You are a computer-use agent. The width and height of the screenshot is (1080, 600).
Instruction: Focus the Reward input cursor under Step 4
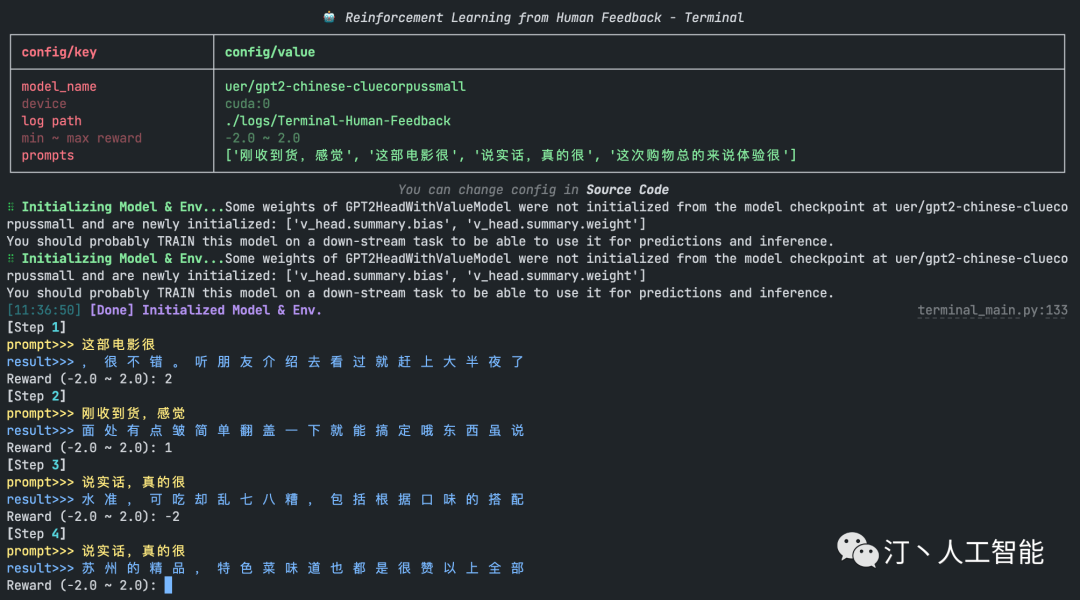point(168,585)
